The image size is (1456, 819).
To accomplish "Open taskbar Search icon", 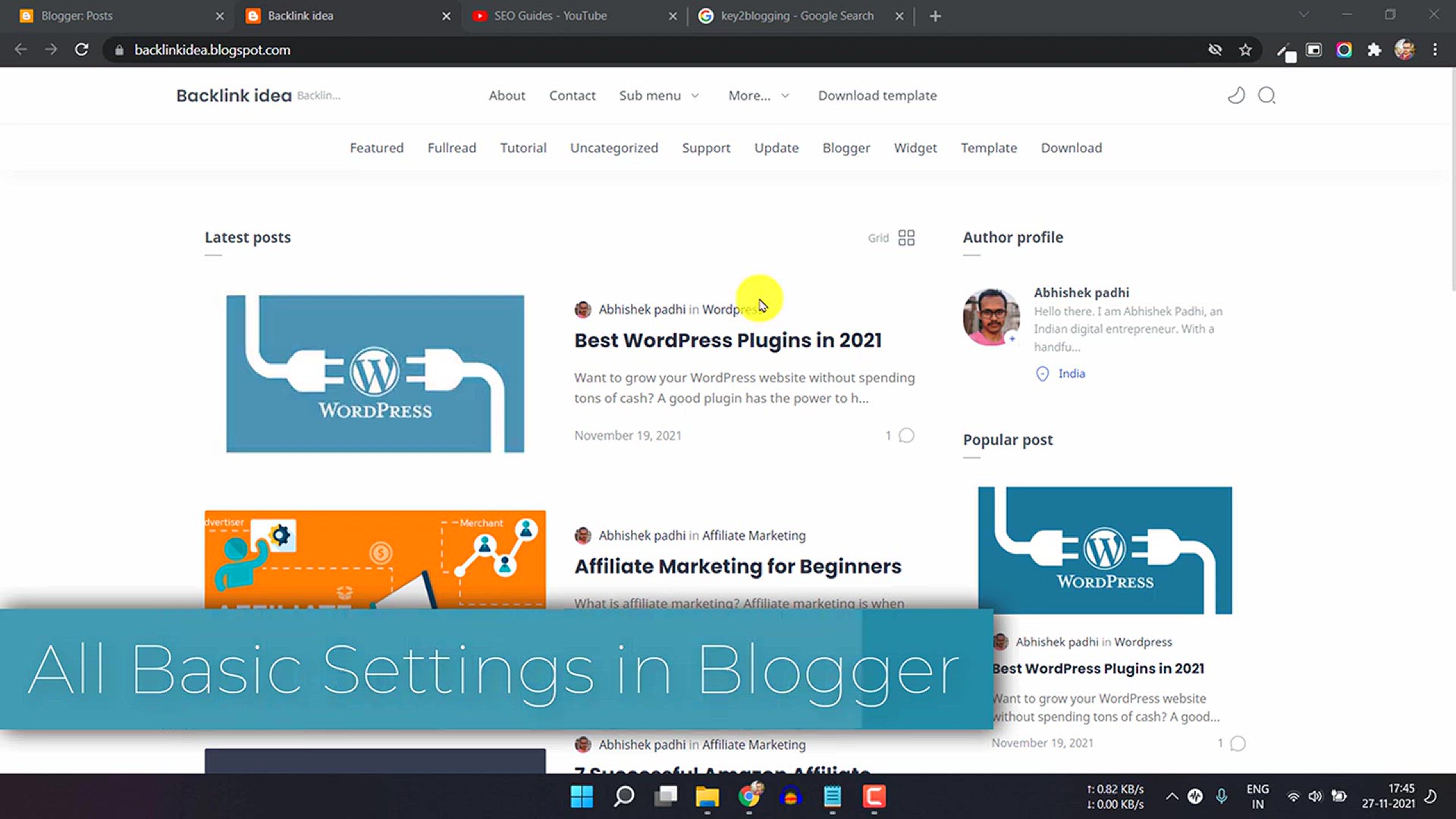I will (x=624, y=796).
